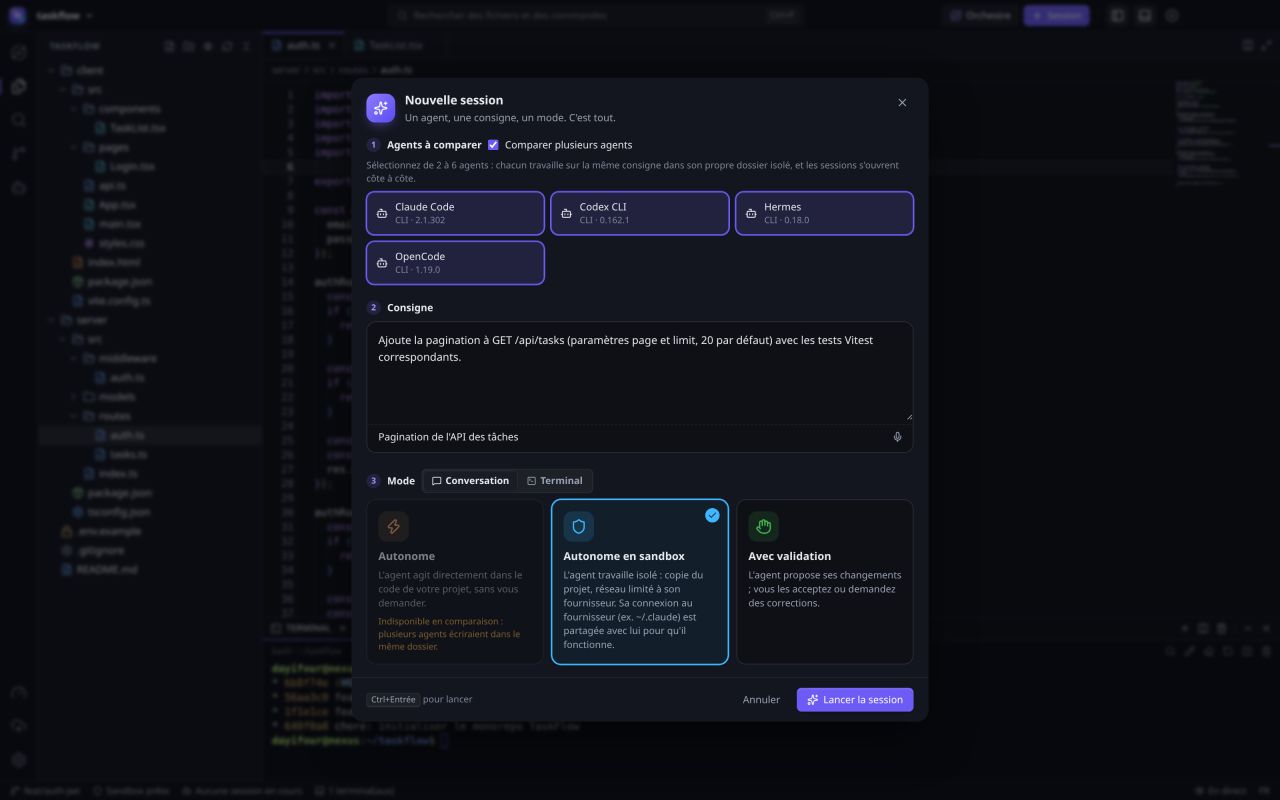
Task: Click the file and command search bar
Action: tap(595, 16)
